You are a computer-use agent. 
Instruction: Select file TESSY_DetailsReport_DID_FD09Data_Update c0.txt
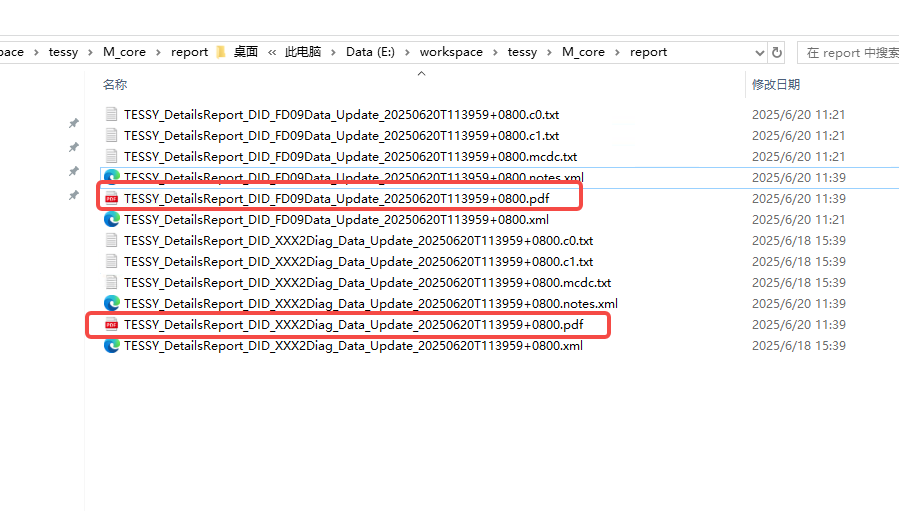(x=342, y=114)
